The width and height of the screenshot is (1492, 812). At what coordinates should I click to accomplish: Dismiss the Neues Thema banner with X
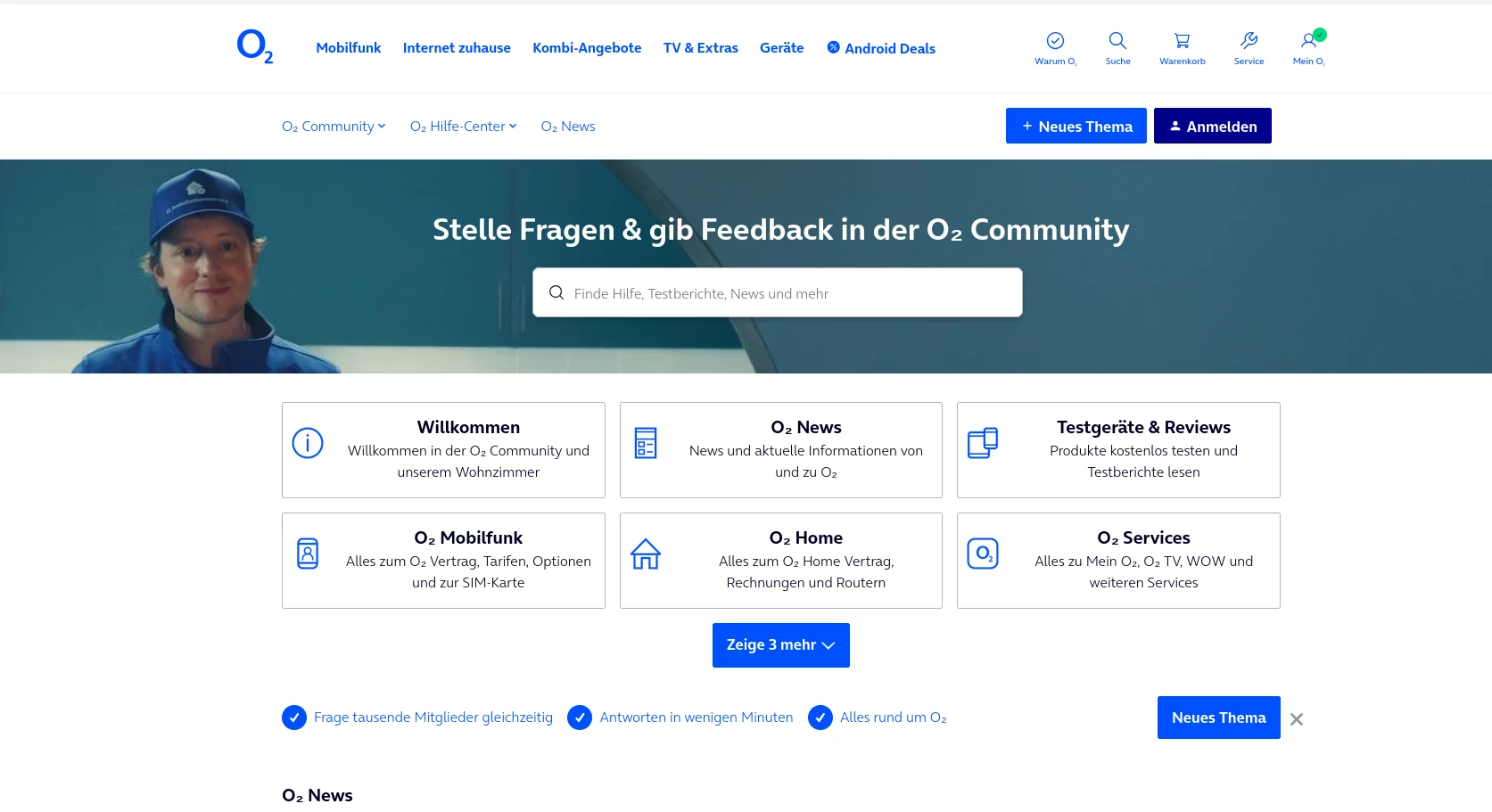click(x=1297, y=719)
